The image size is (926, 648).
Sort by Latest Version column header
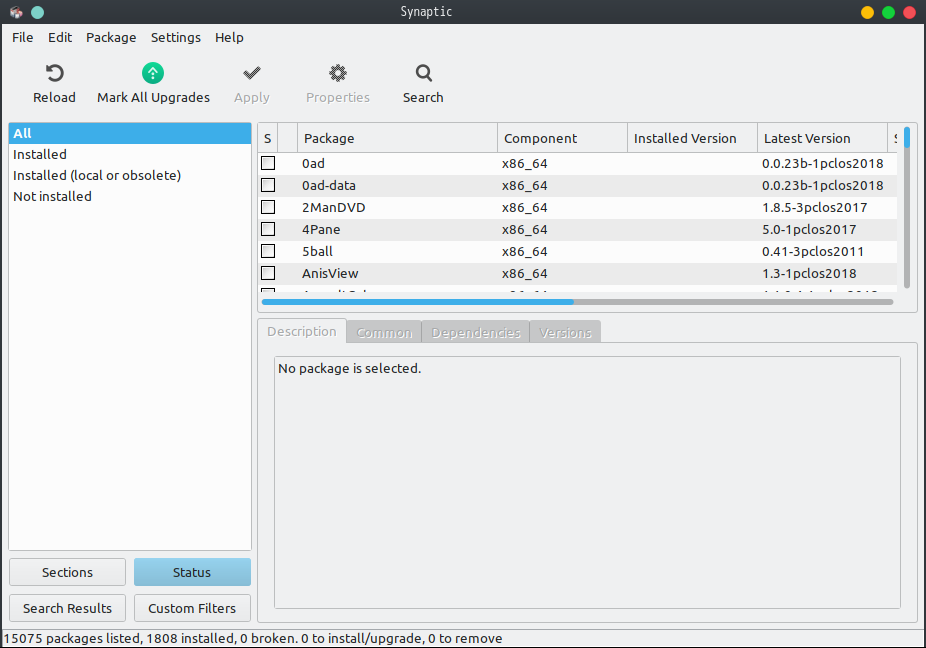pos(822,138)
